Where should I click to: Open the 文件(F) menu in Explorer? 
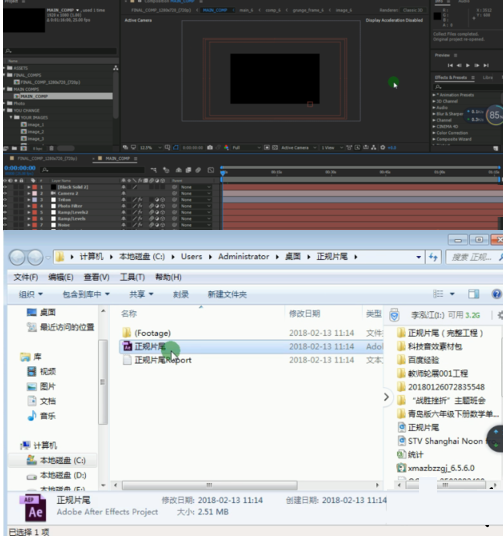tap(26, 277)
